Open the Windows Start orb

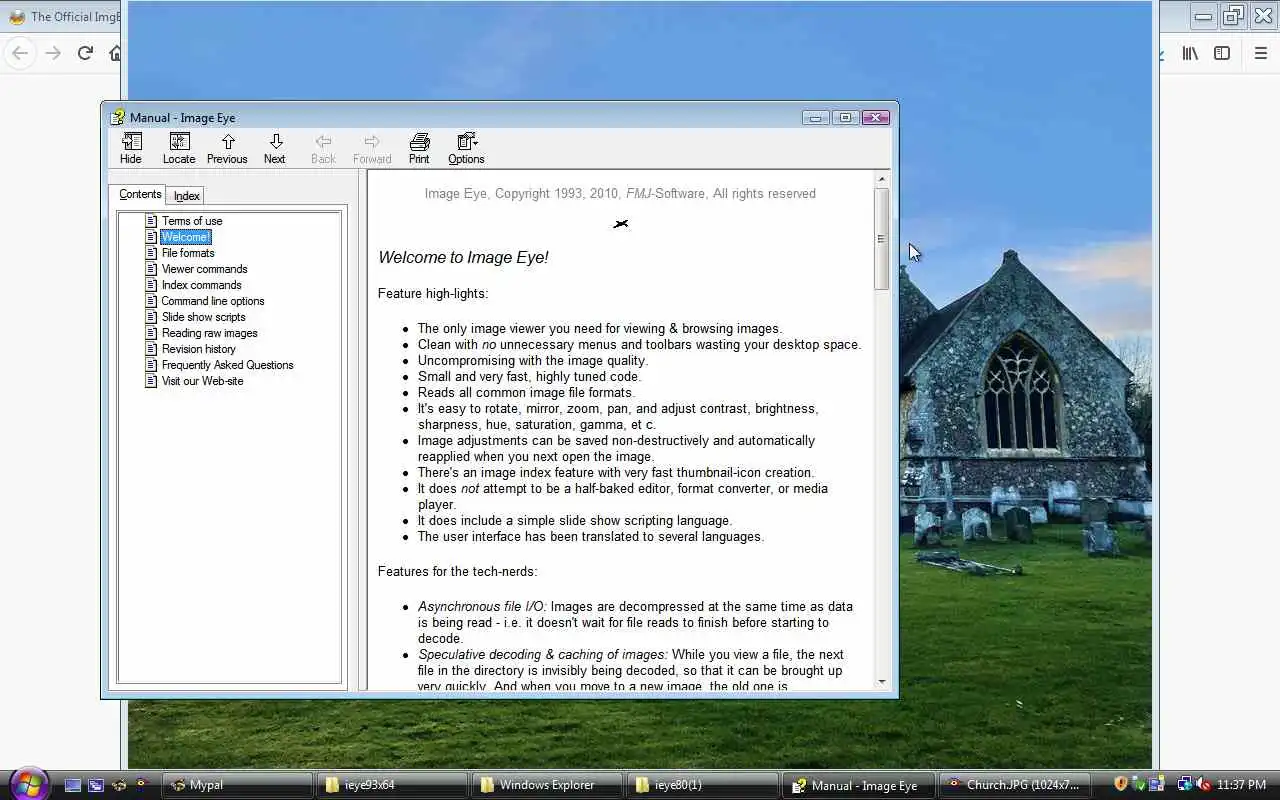click(28, 784)
